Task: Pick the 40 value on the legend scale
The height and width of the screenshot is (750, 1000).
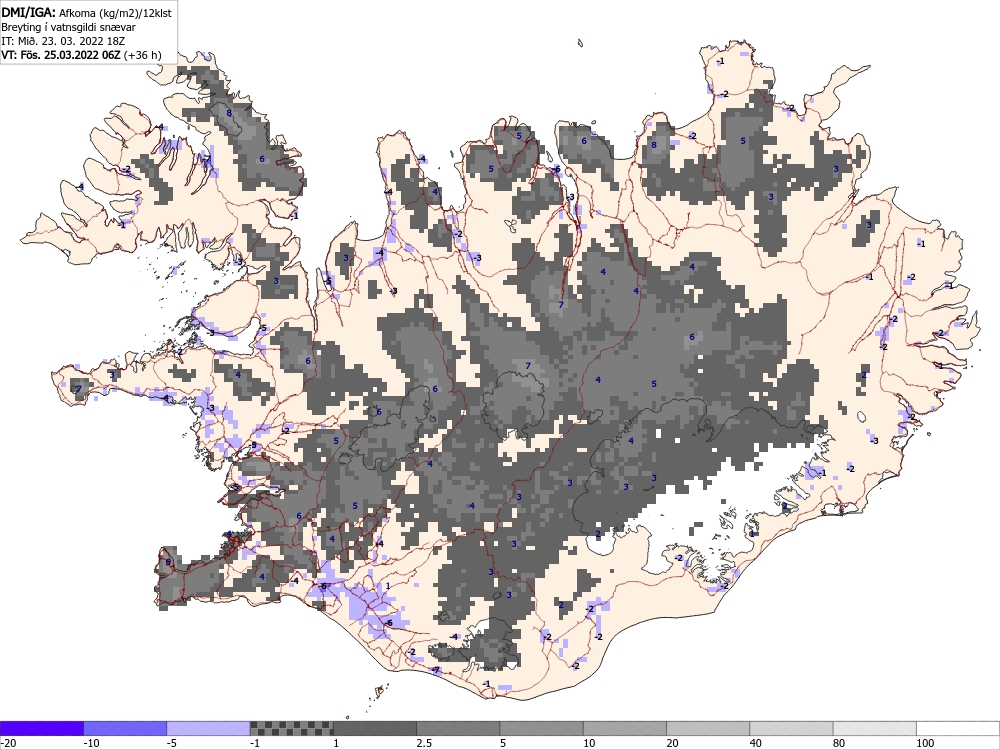Action: (756, 743)
